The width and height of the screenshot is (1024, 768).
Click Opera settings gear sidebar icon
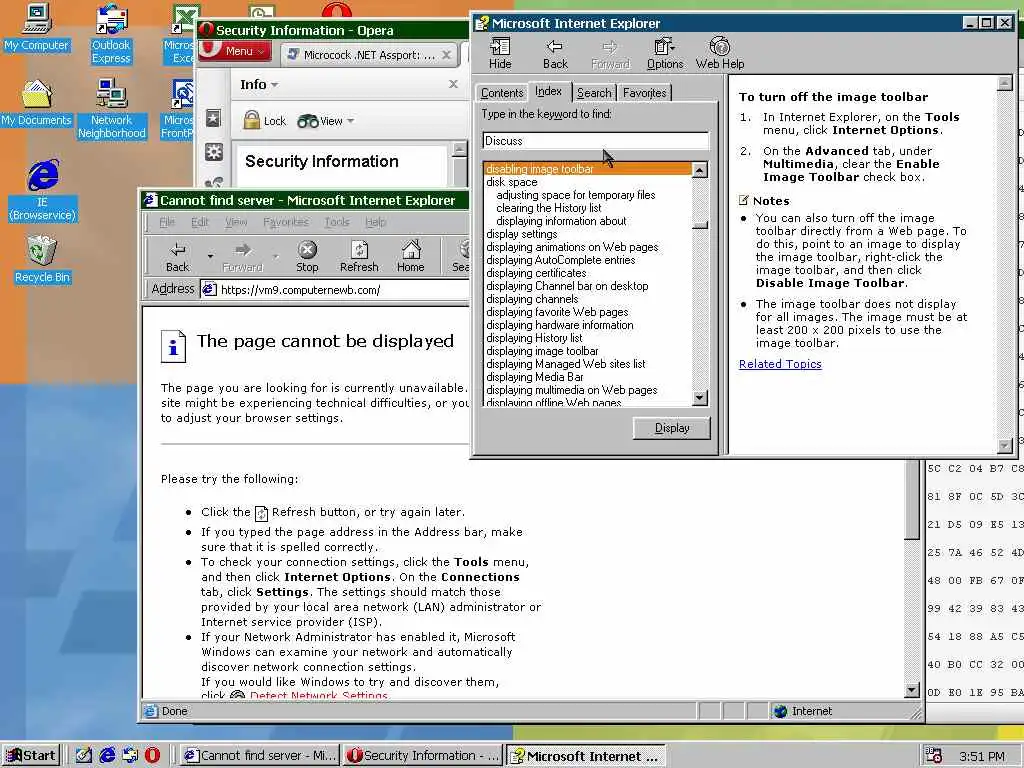(x=214, y=152)
